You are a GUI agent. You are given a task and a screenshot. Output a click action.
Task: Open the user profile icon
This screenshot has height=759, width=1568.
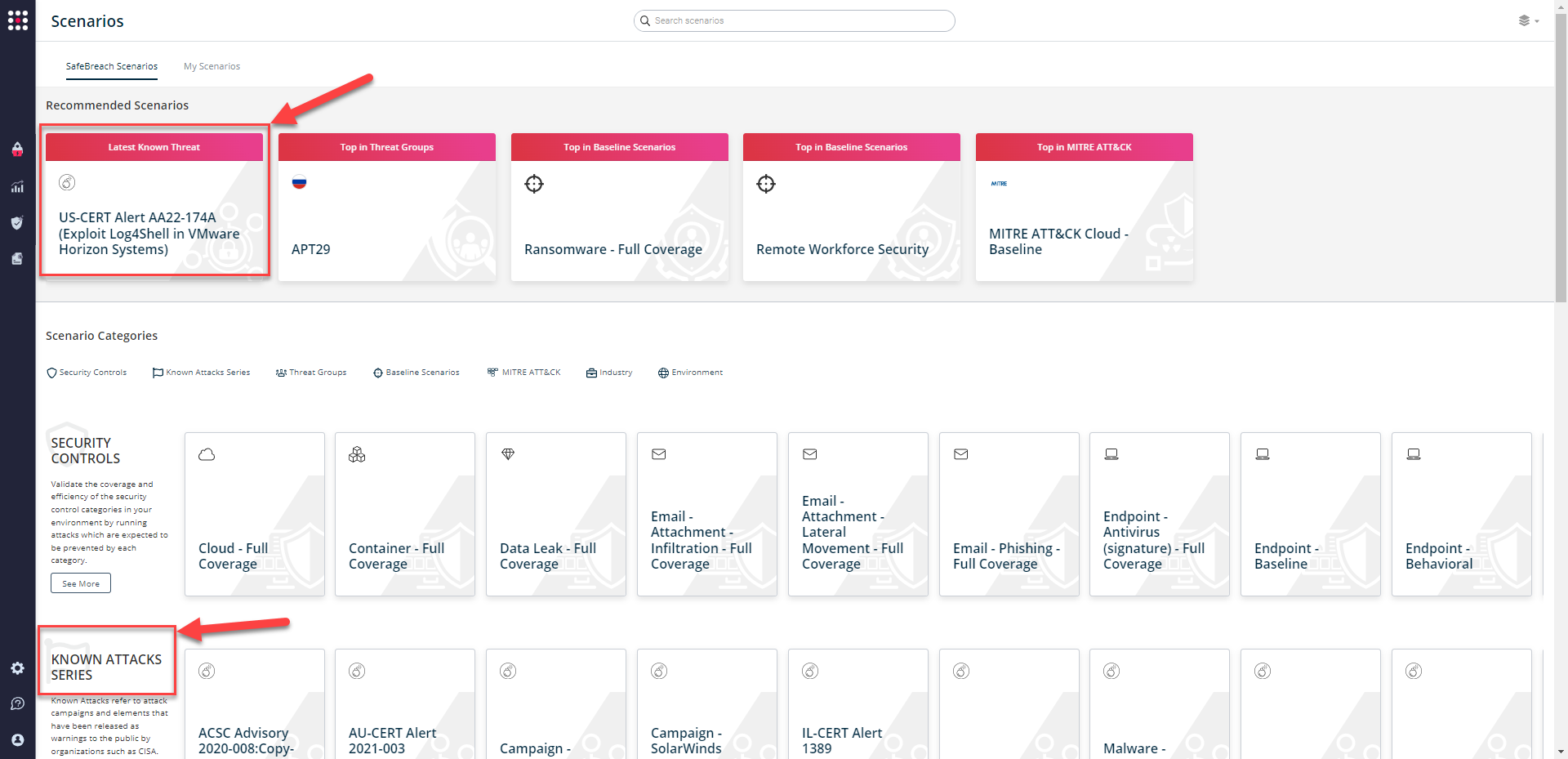(x=17, y=739)
